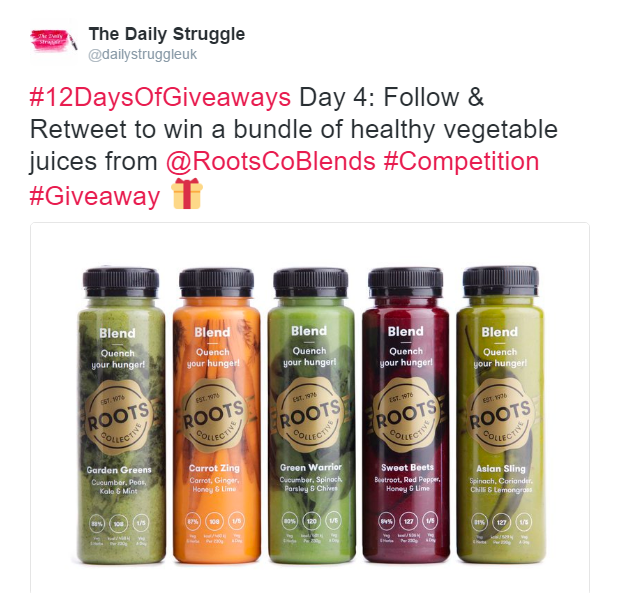Click the orange Carrot Zing bottle
The image size is (627, 593).
tap(216, 415)
